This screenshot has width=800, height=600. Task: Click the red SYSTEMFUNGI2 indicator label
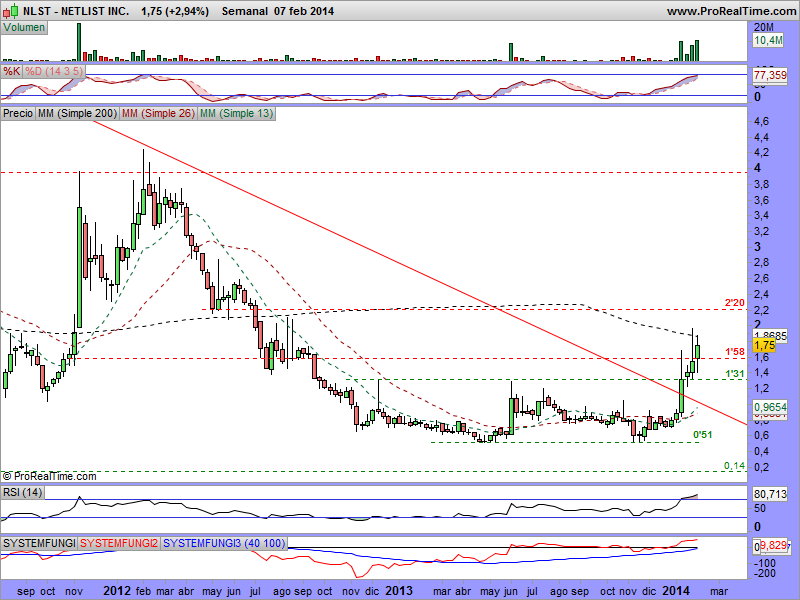pyautogui.click(x=119, y=543)
